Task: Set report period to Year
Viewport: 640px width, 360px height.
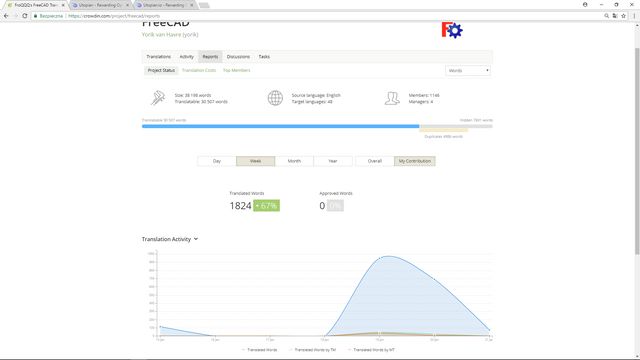Action: pyautogui.click(x=333, y=161)
